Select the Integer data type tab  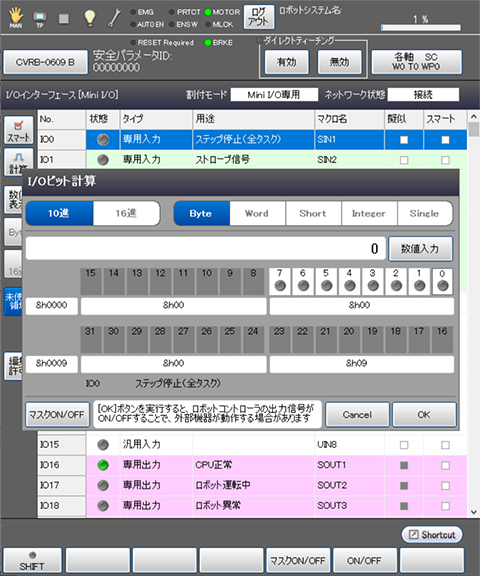369,213
